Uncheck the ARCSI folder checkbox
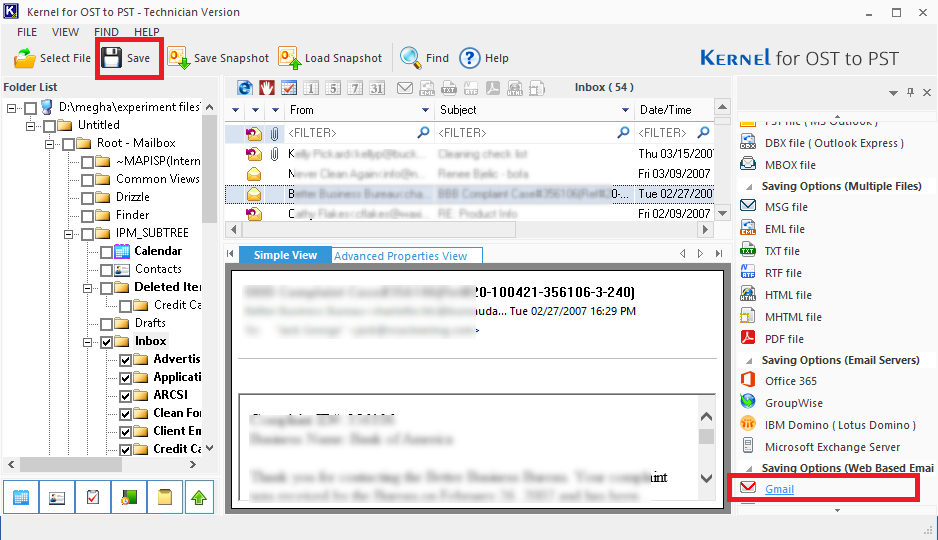938x540 pixels. [126, 396]
